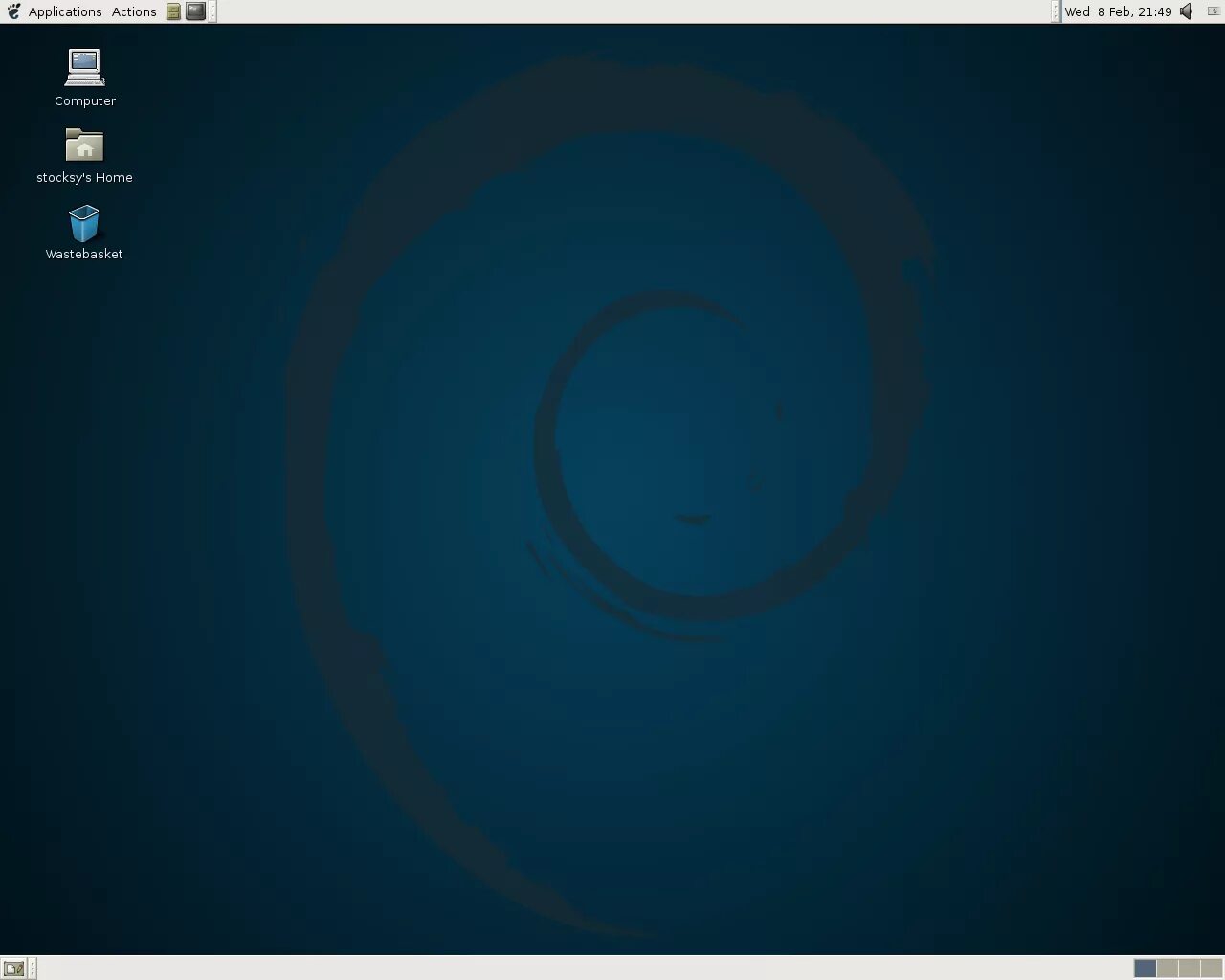Switch to the third workspace
This screenshot has height=980, width=1225.
point(1190,969)
